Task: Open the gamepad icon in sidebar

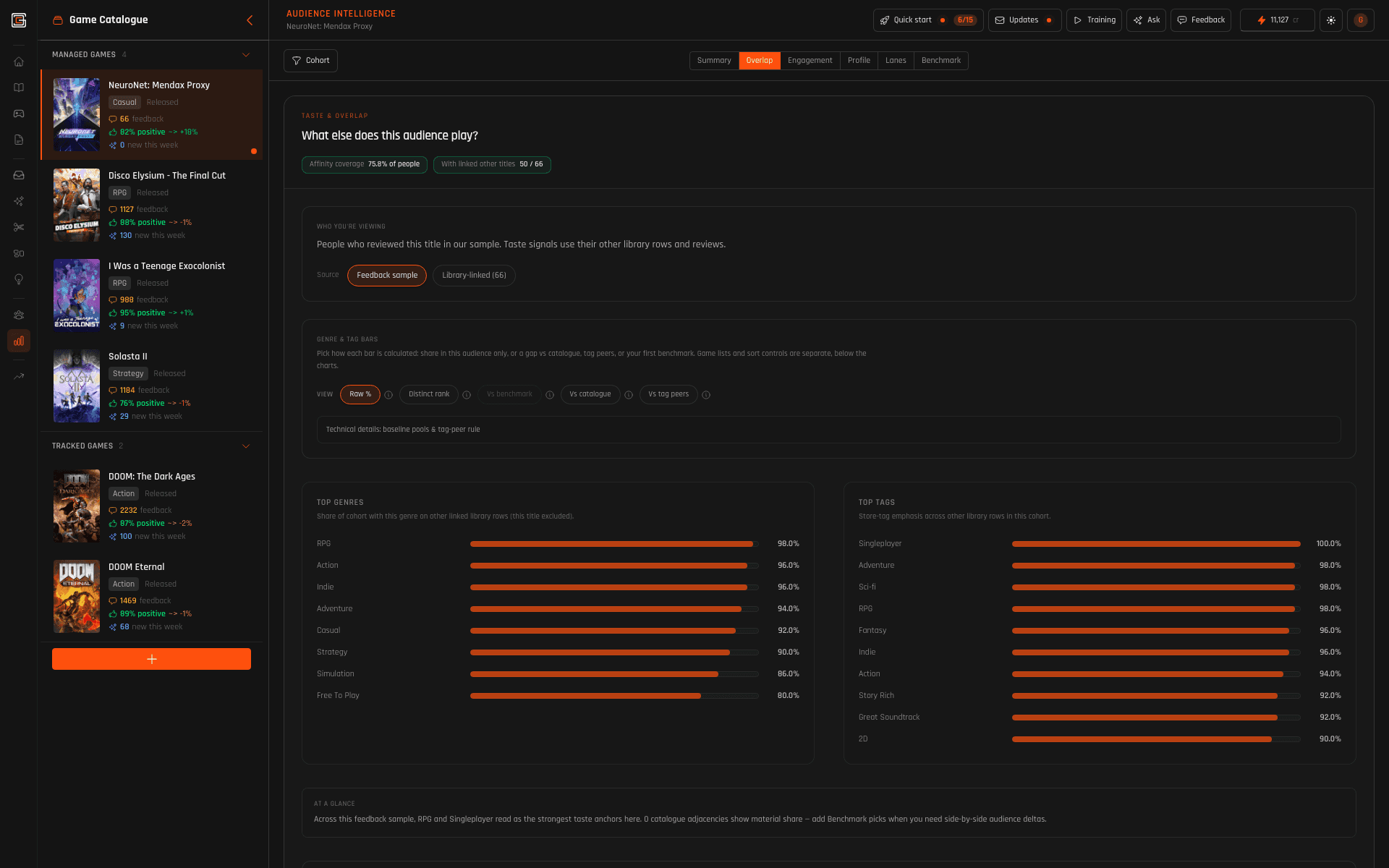Action: point(19,114)
